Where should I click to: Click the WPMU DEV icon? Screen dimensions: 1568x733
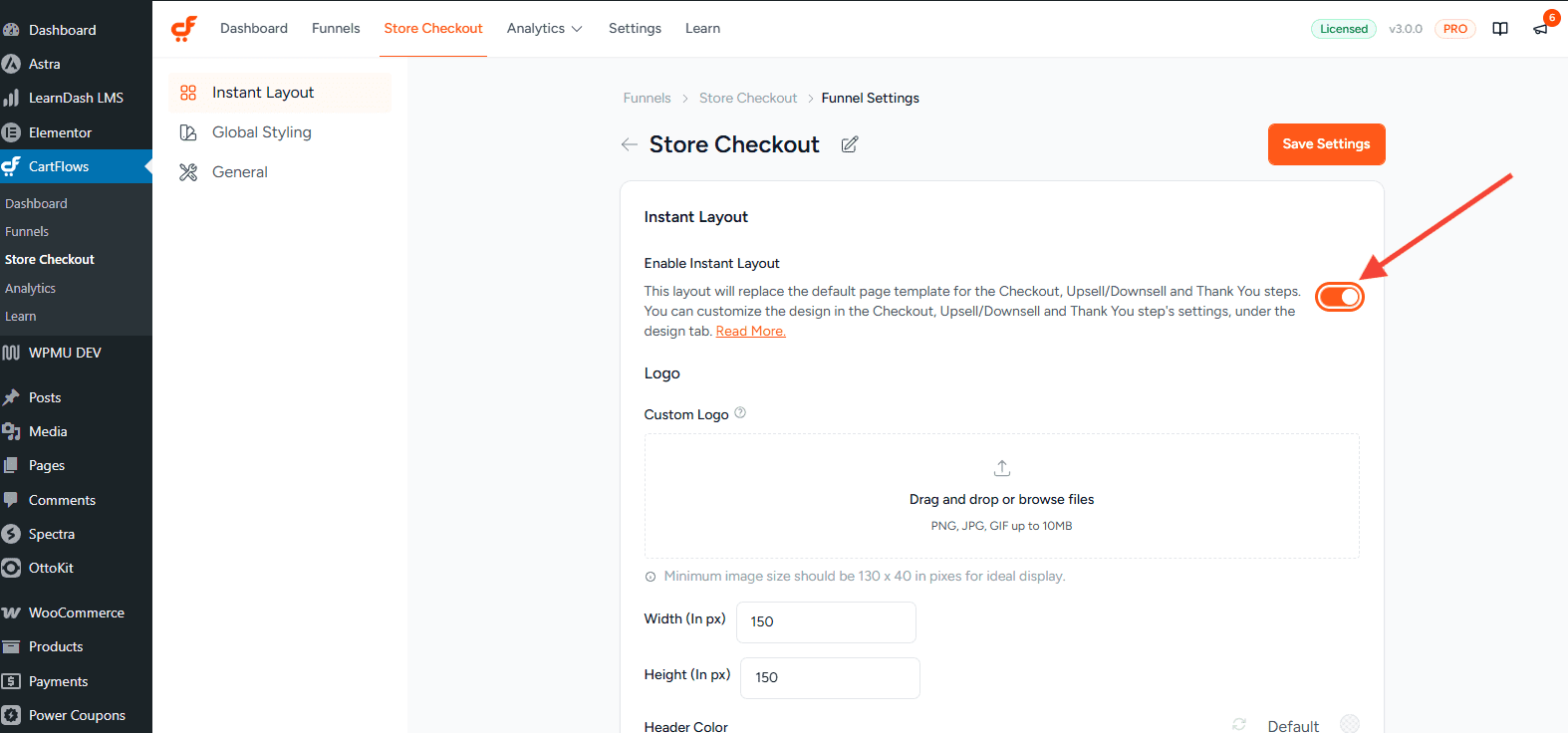(11, 353)
